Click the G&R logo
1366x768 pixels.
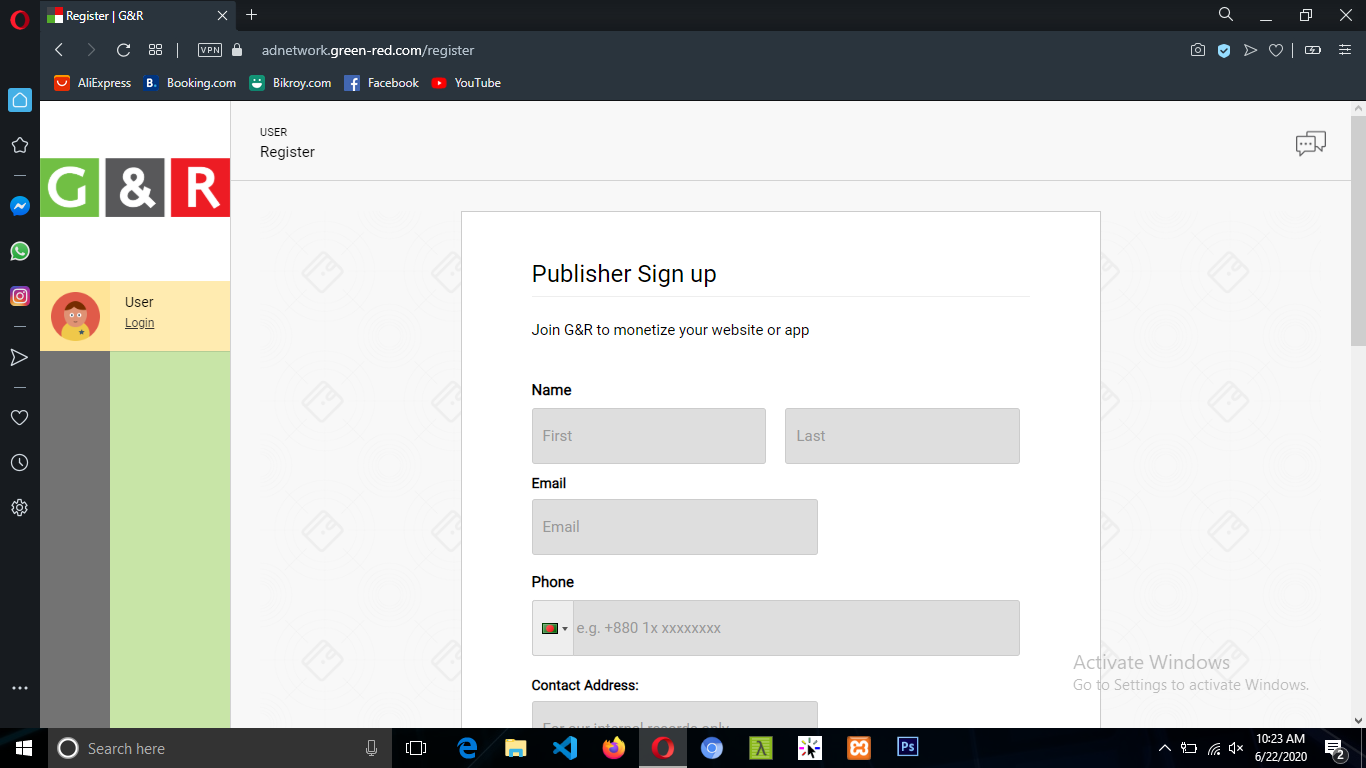pyautogui.click(x=135, y=187)
